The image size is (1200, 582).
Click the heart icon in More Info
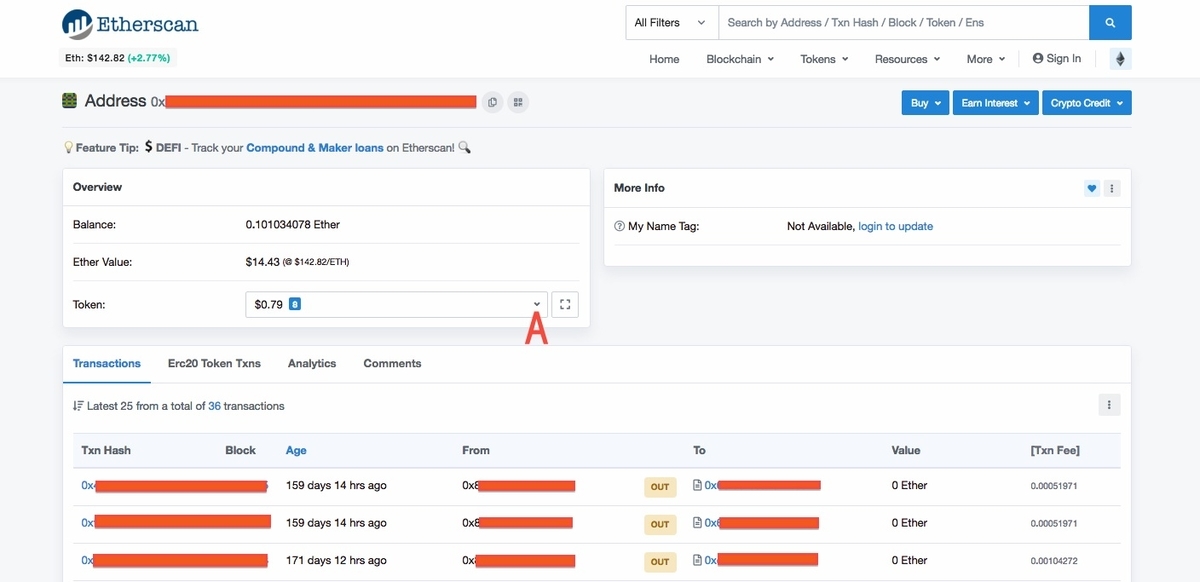1092,188
